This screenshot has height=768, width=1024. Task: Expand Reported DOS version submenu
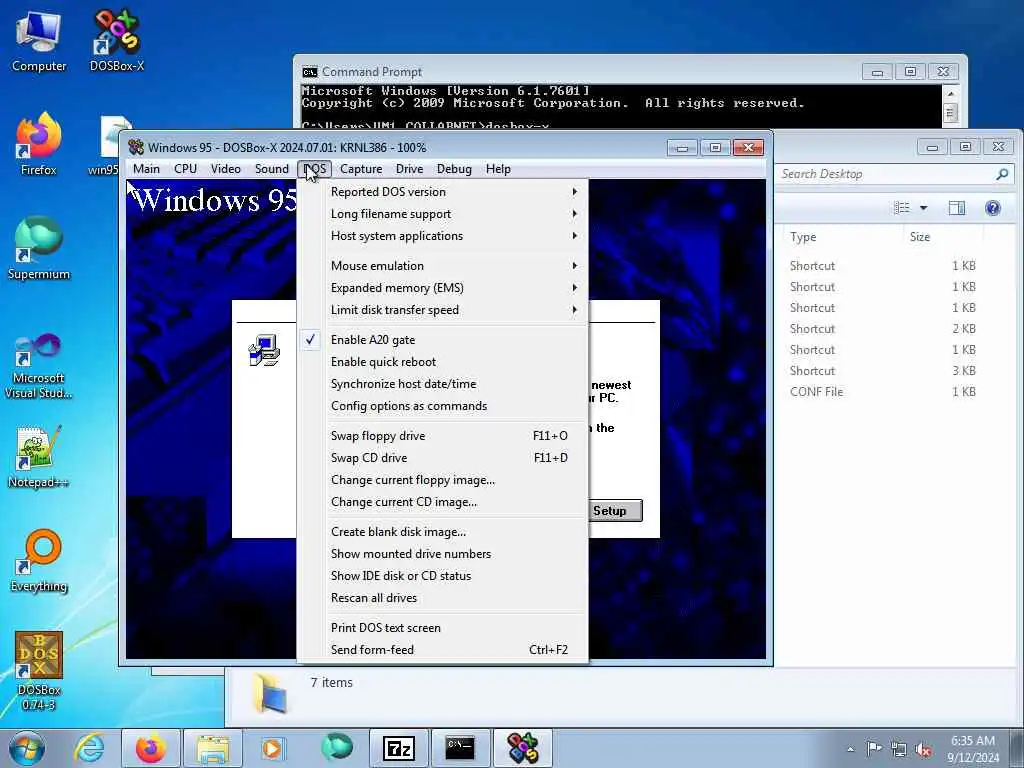tap(442, 192)
